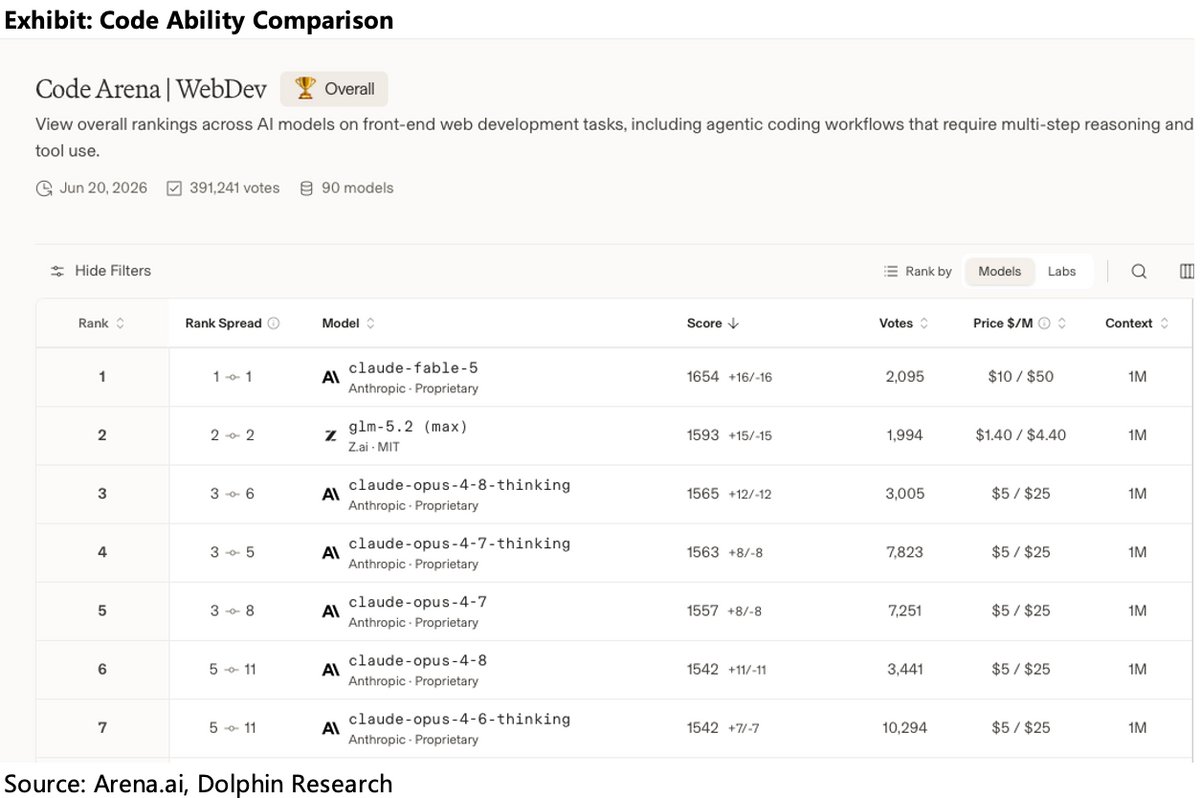This screenshot has width=1200, height=798.
Task: Open the claude-opus-4-8-thinking model link
Action: [459, 485]
